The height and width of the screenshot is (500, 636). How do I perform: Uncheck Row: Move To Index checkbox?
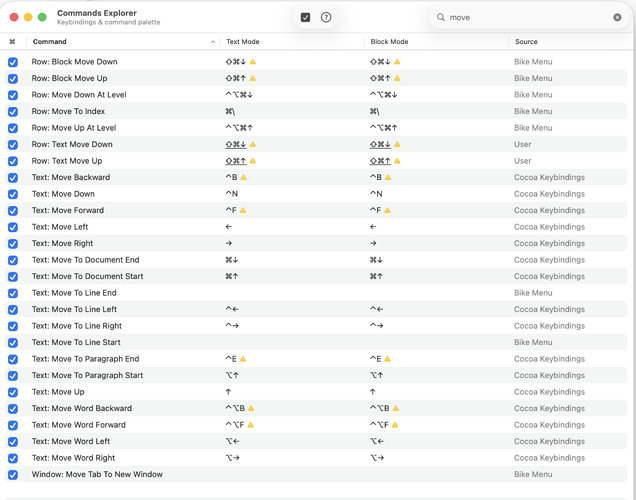[x=13, y=112]
